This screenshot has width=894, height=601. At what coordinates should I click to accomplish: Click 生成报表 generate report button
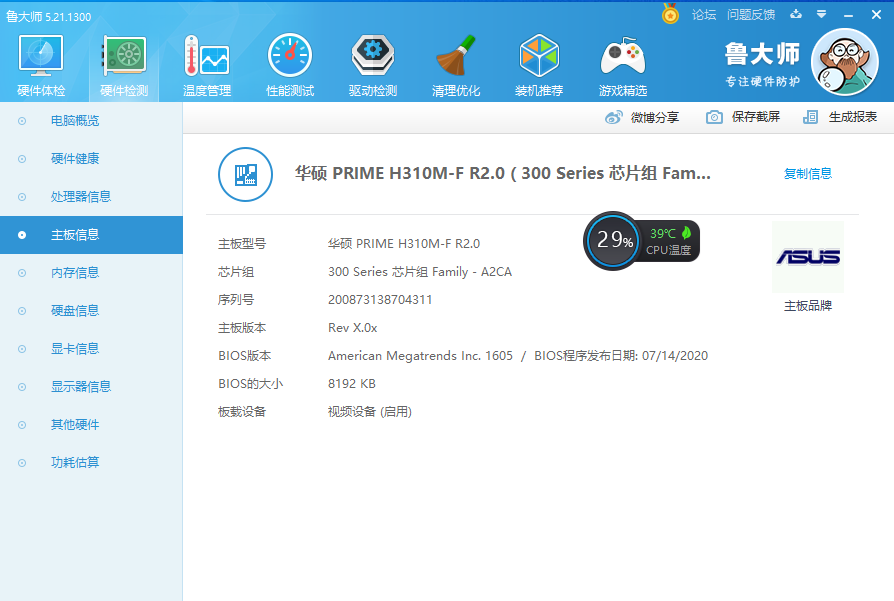[840, 117]
